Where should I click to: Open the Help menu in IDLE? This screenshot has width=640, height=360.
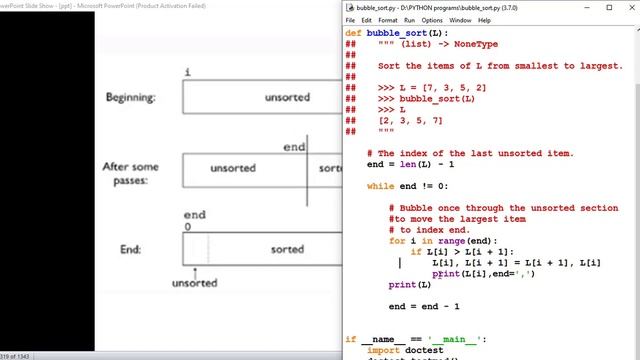pos(484,20)
